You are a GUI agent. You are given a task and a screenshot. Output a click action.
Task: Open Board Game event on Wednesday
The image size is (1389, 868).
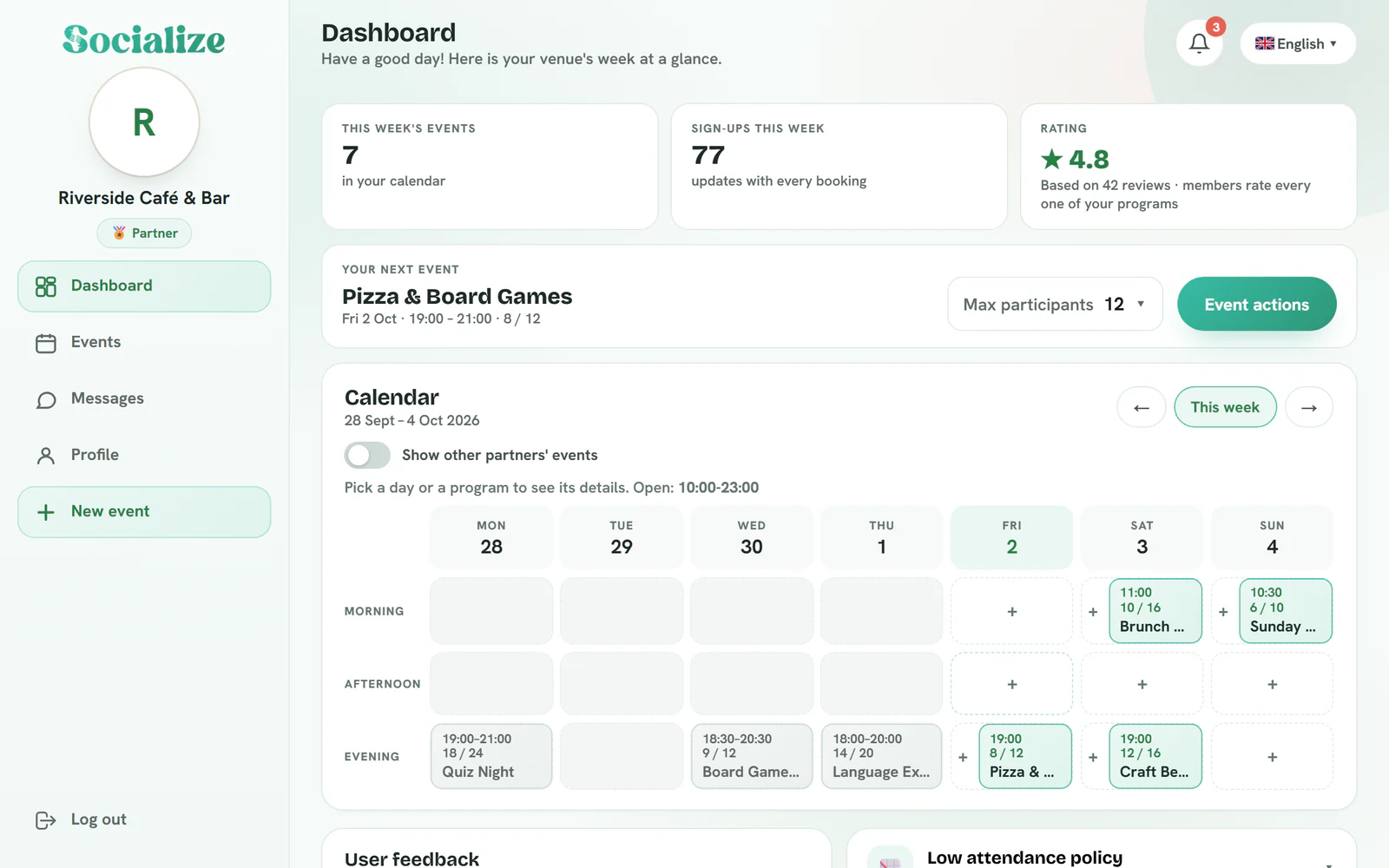[x=752, y=756]
